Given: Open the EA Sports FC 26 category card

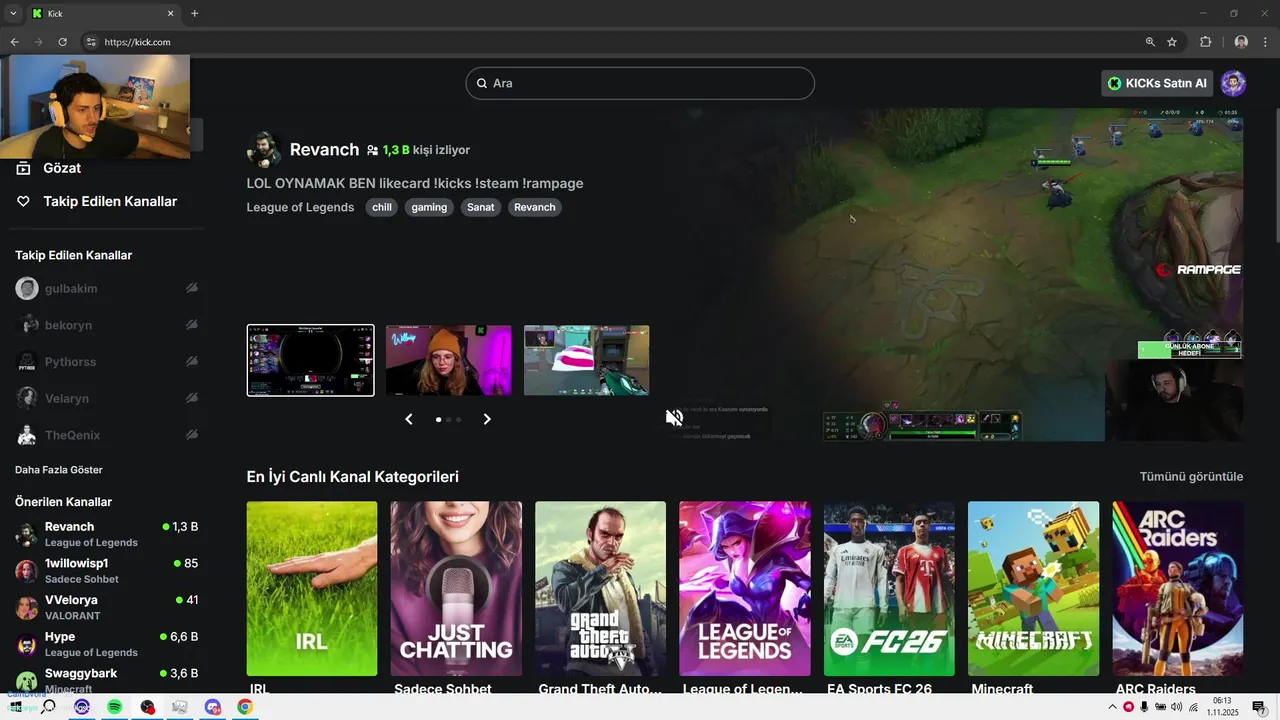Looking at the screenshot, I should (x=889, y=589).
